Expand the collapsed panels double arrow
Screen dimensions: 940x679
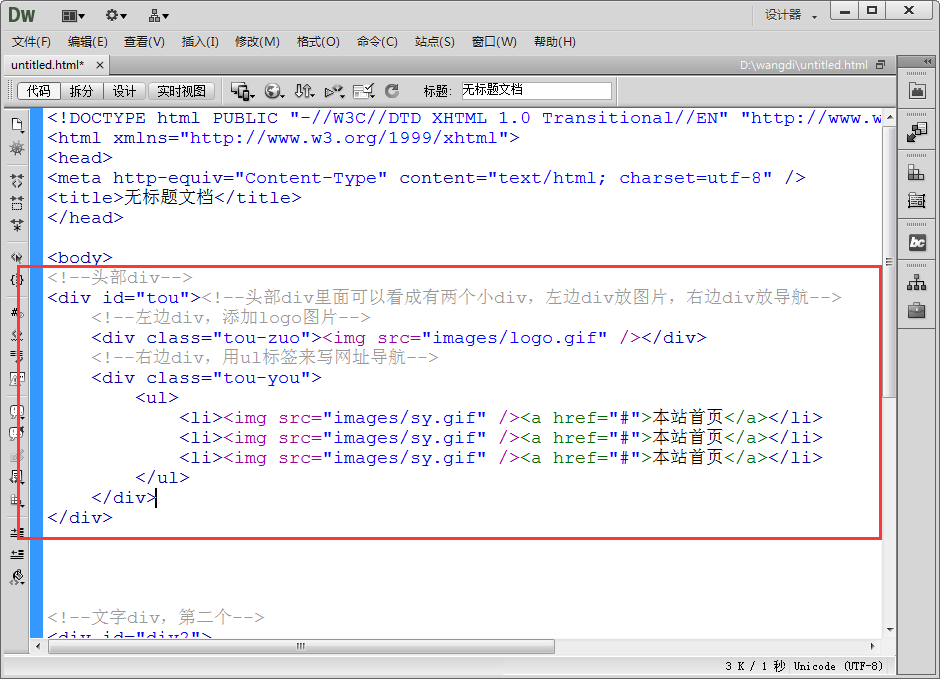point(927,61)
